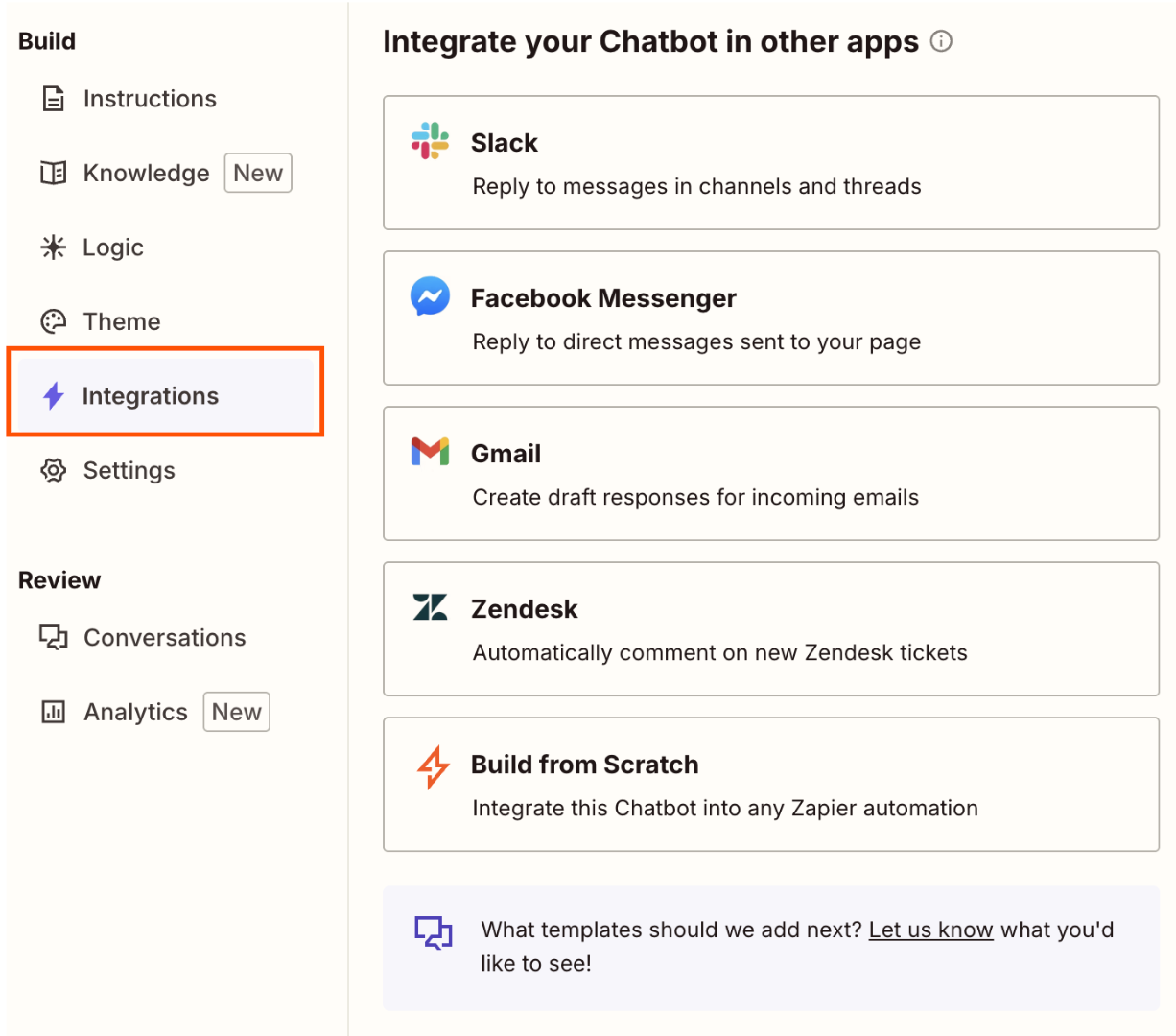Open the Instructions section
The width and height of the screenshot is (1176, 1036).
point(166,99)
